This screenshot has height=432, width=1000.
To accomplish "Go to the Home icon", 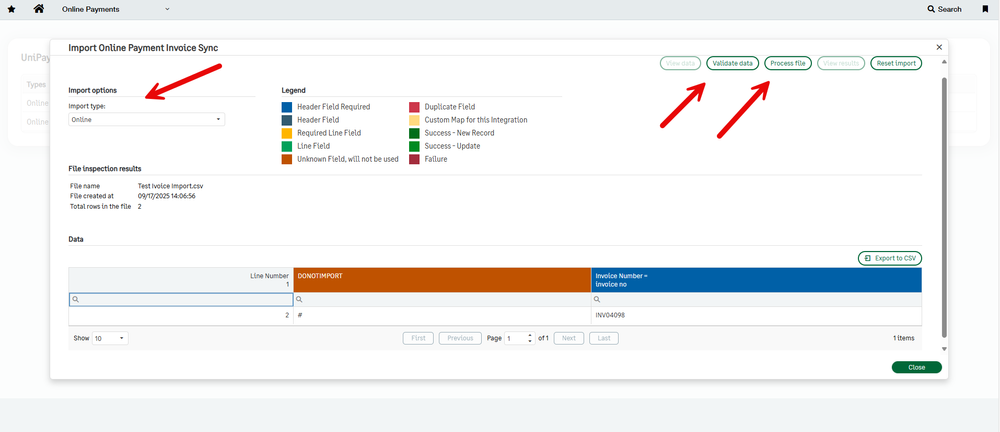I will 38,9.
